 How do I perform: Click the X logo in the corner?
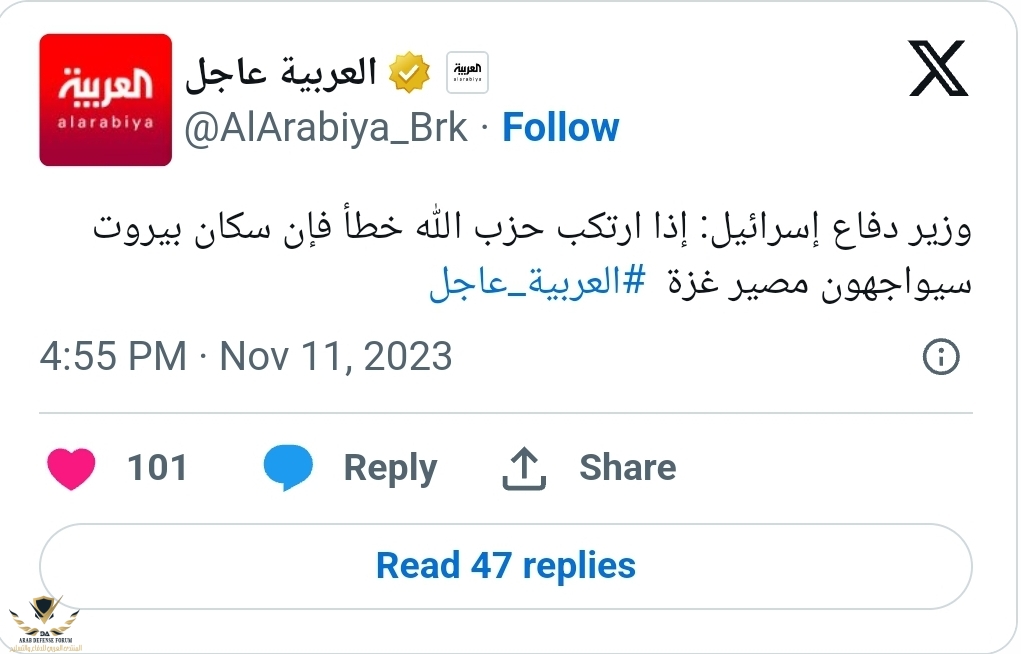tap(938, 68)
